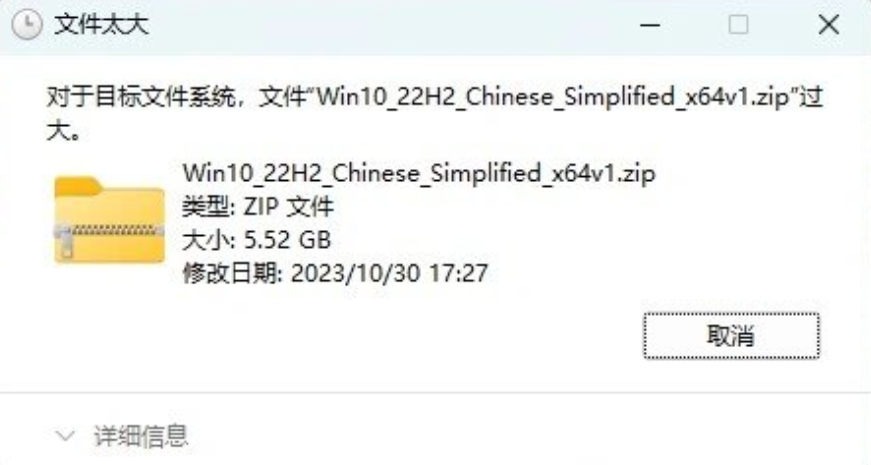This screenshot has height=465, width=871.
Task: Click the 类型: ZIP 文件 line
Action: point(258,207)
